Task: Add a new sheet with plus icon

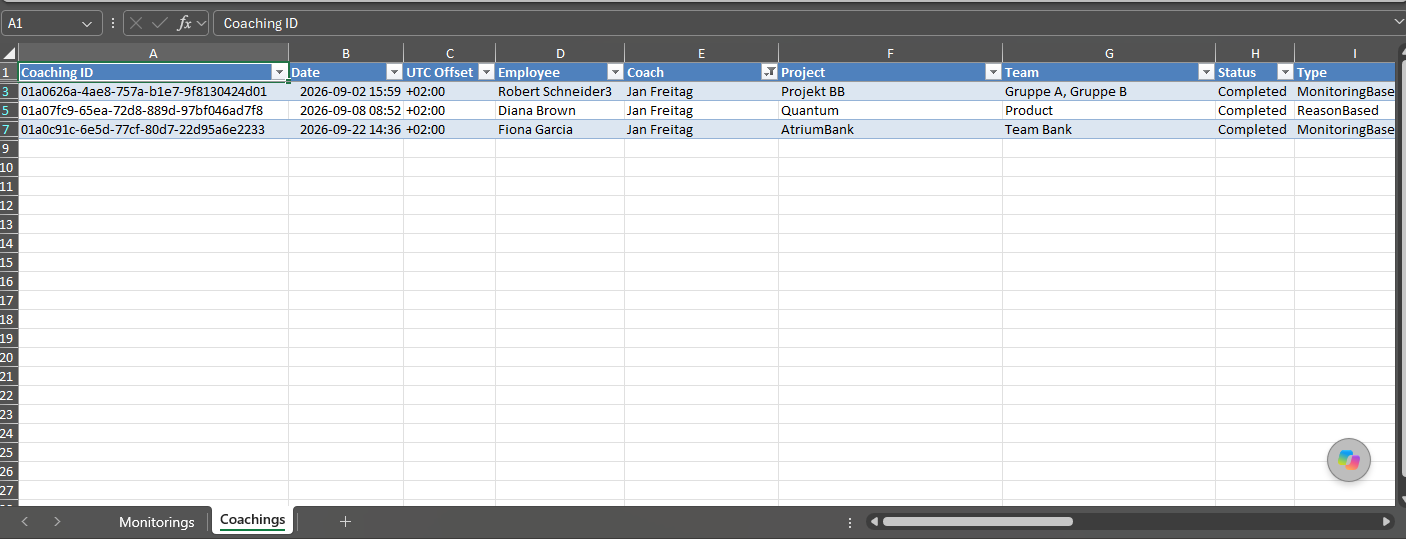Action: [x=345, y=521]
